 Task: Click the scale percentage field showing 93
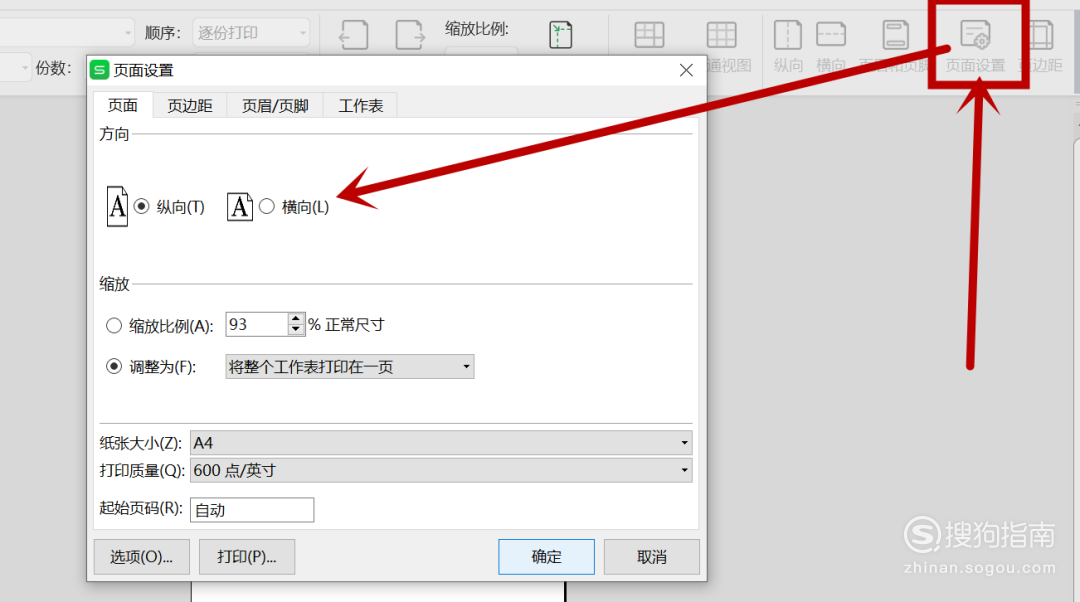point(257,324)
